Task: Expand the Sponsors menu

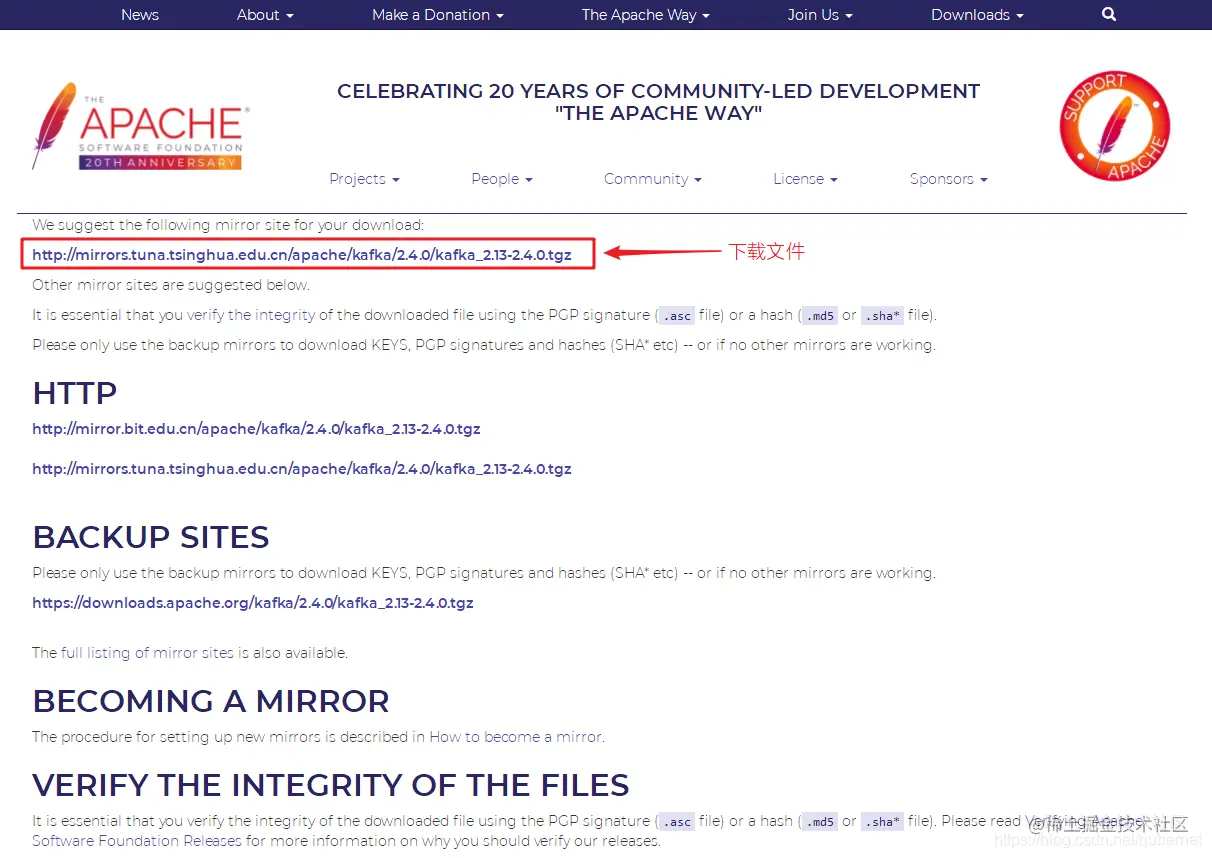Action: click(949, 179)
